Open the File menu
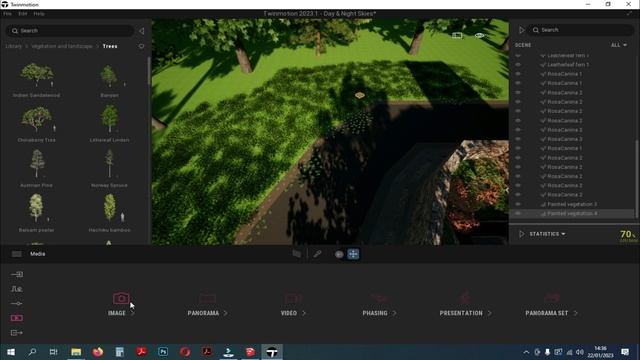This screenshot has width=640, height=360. point(7,13)
